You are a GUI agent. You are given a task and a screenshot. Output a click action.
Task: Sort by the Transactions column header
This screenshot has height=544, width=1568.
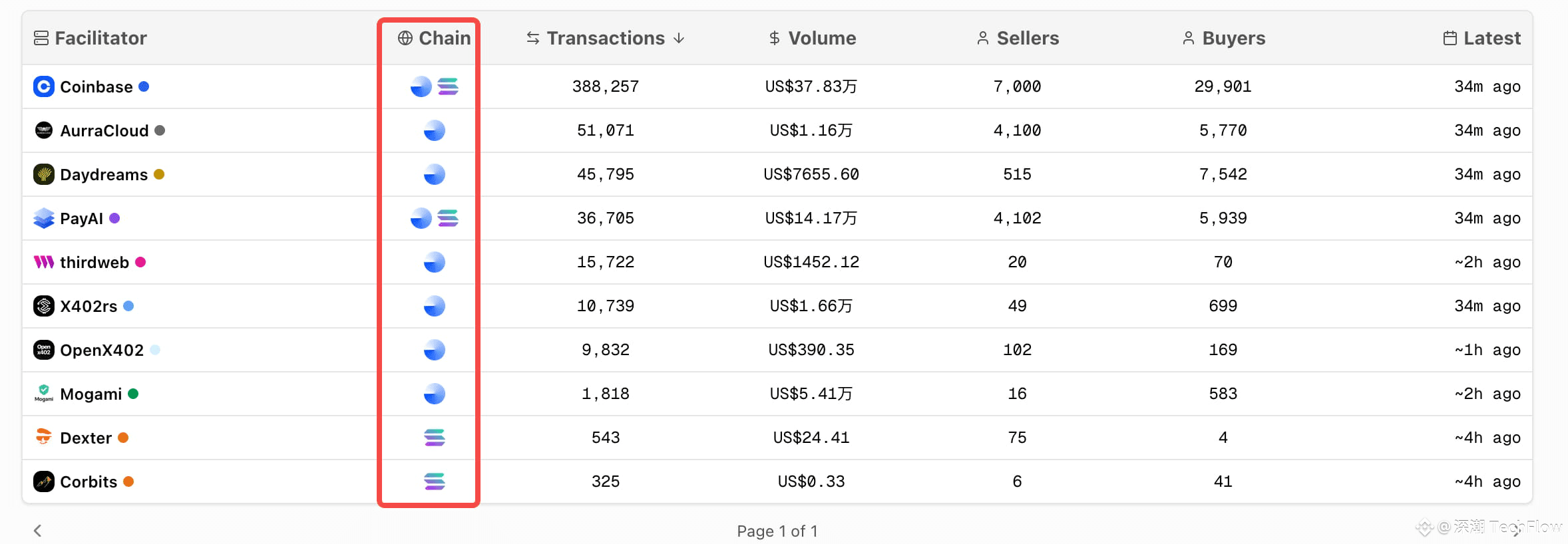(605, 38)
